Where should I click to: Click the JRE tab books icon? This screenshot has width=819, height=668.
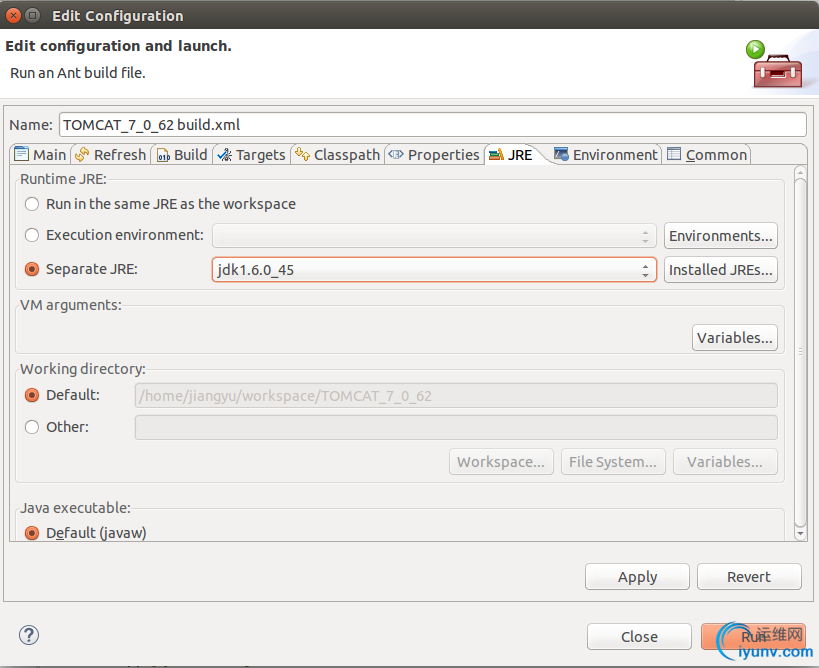[496, 155]
